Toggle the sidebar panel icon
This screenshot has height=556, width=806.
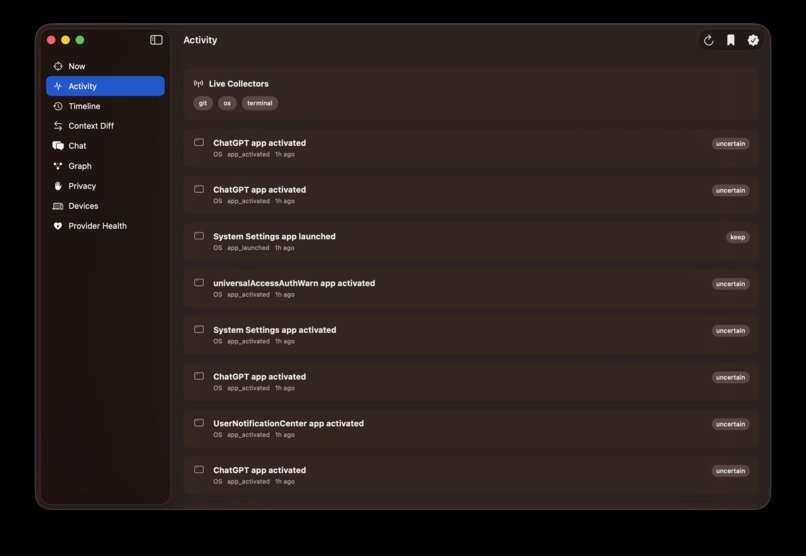tap(156, 40)
